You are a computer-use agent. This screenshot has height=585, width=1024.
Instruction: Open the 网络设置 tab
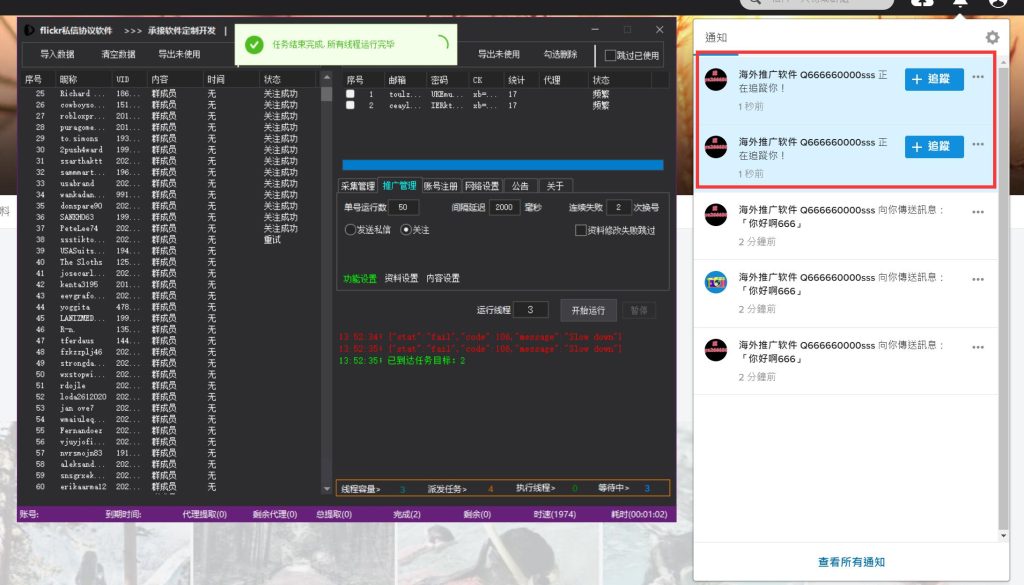481,186
